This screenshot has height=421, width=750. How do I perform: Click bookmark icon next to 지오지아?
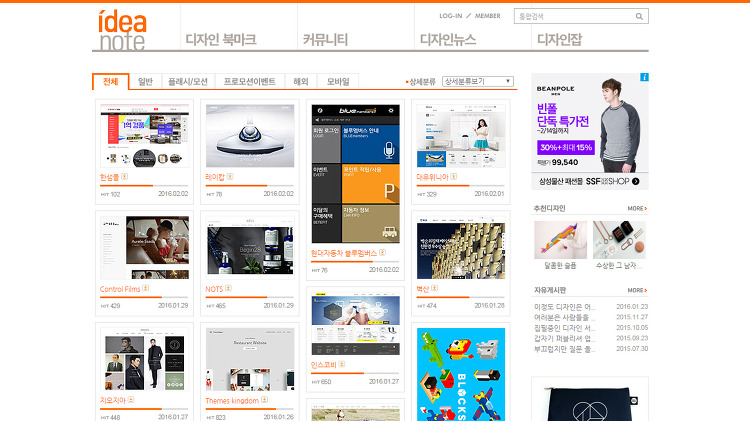point(131,399)
